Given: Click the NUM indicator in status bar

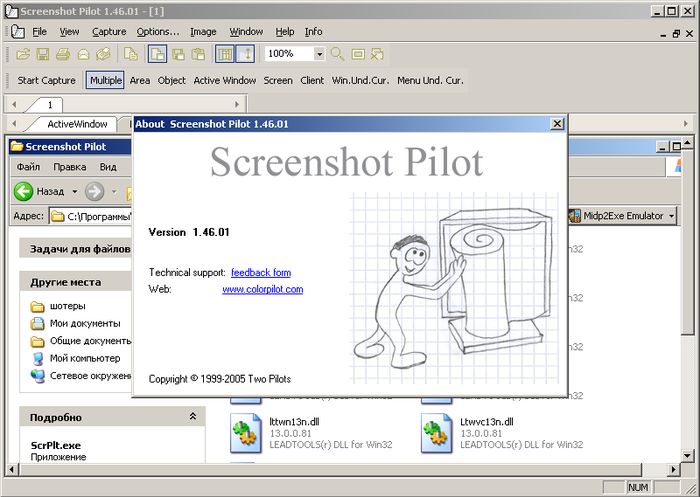Looking at the screenshot, I should click(x=638, y=488).
